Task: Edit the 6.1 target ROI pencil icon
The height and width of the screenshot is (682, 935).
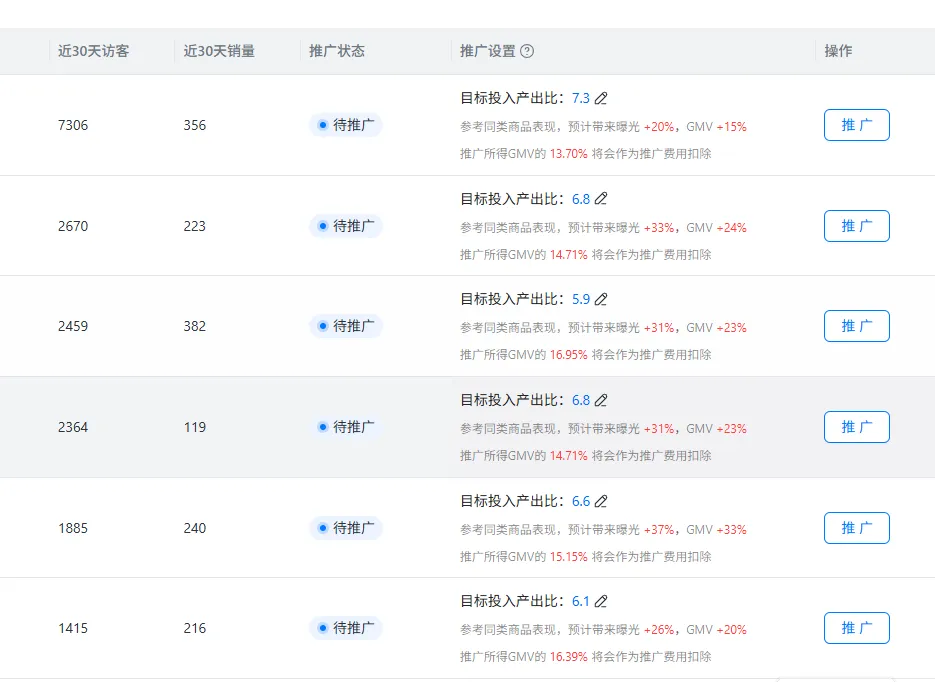Action: click(x=601, y=602)
